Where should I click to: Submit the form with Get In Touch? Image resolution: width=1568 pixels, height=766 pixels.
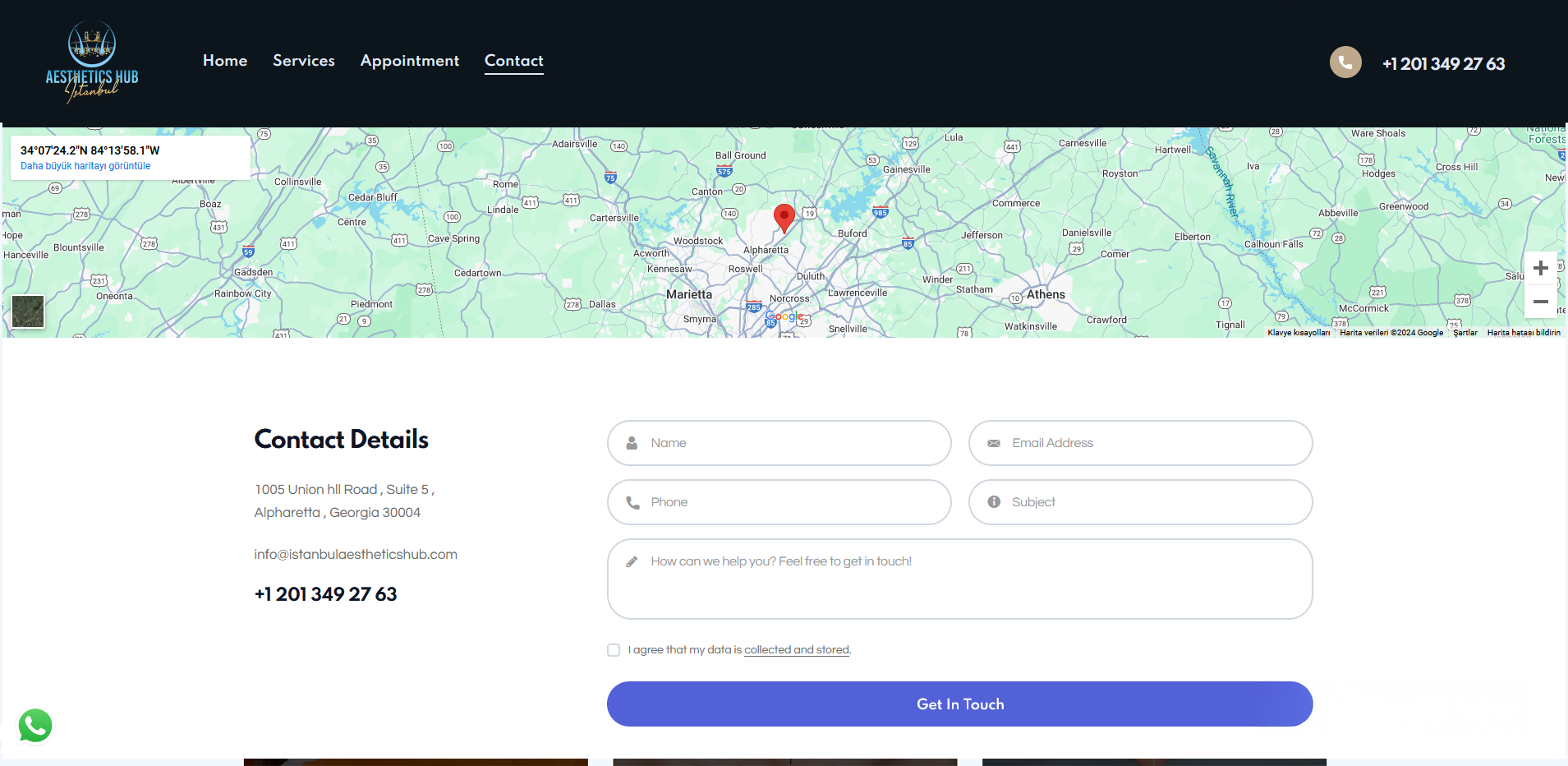coord(959,704)
